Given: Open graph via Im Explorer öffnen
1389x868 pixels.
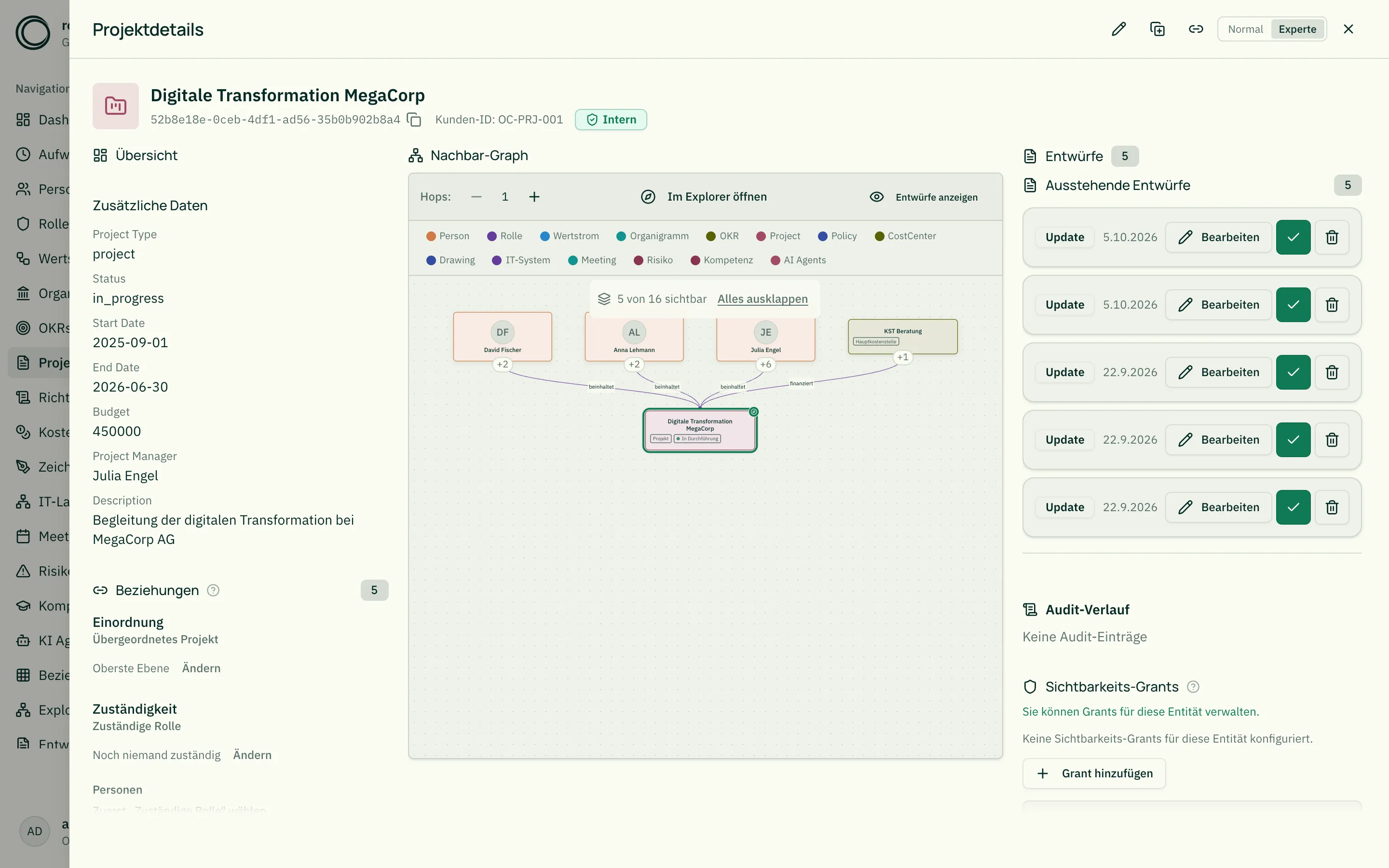Looking at the screenshot, I should point(704,197).
